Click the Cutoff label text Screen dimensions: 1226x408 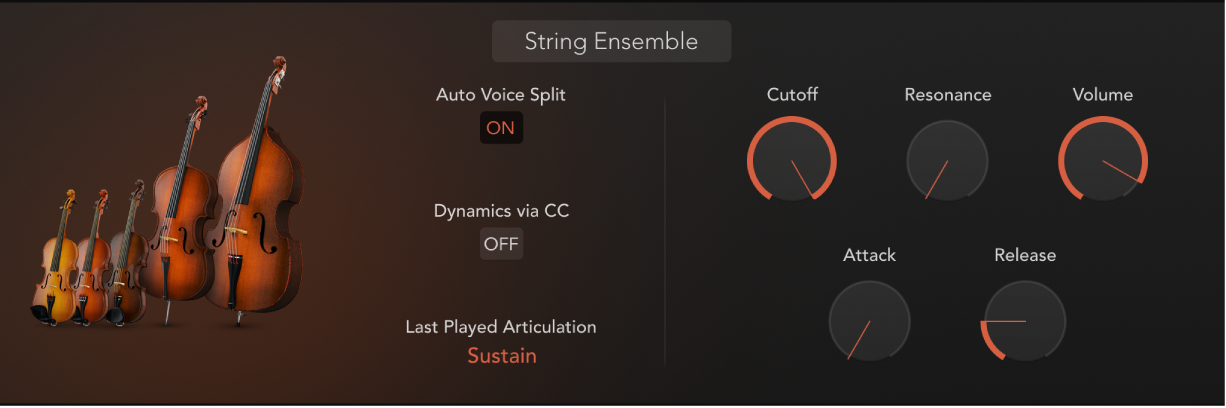791,95
